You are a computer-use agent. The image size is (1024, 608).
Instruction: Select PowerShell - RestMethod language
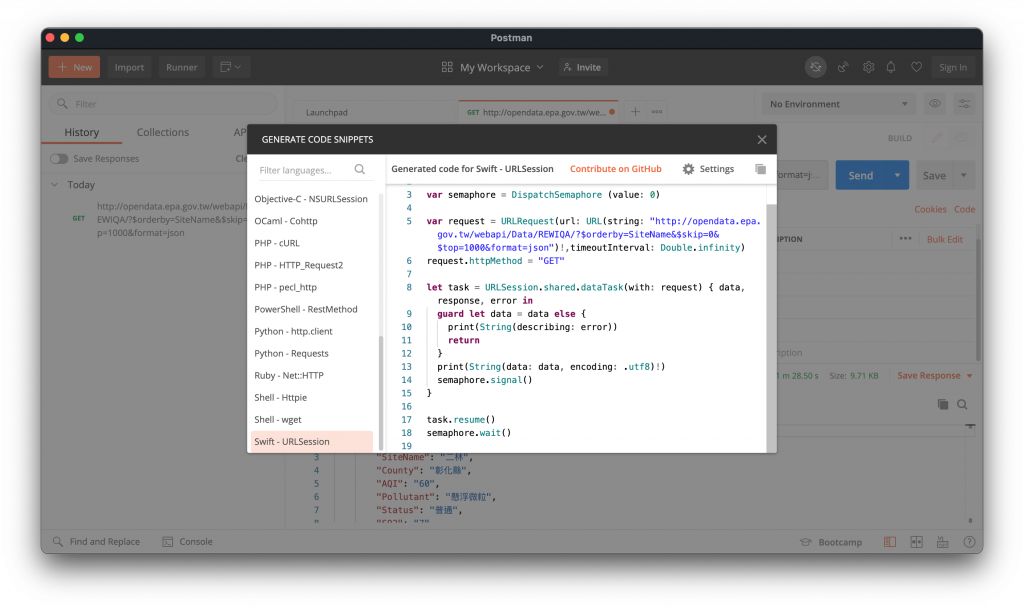click(x=311, y=310)
